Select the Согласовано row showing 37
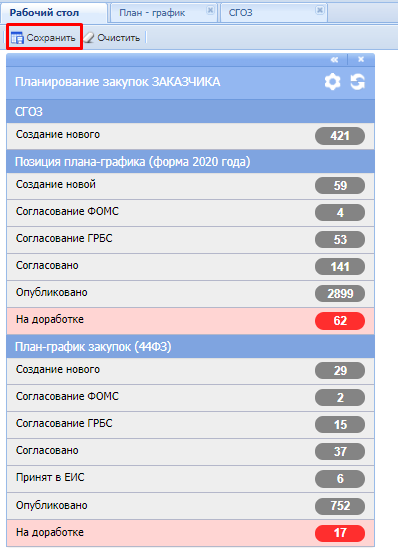 click(190, 451)
